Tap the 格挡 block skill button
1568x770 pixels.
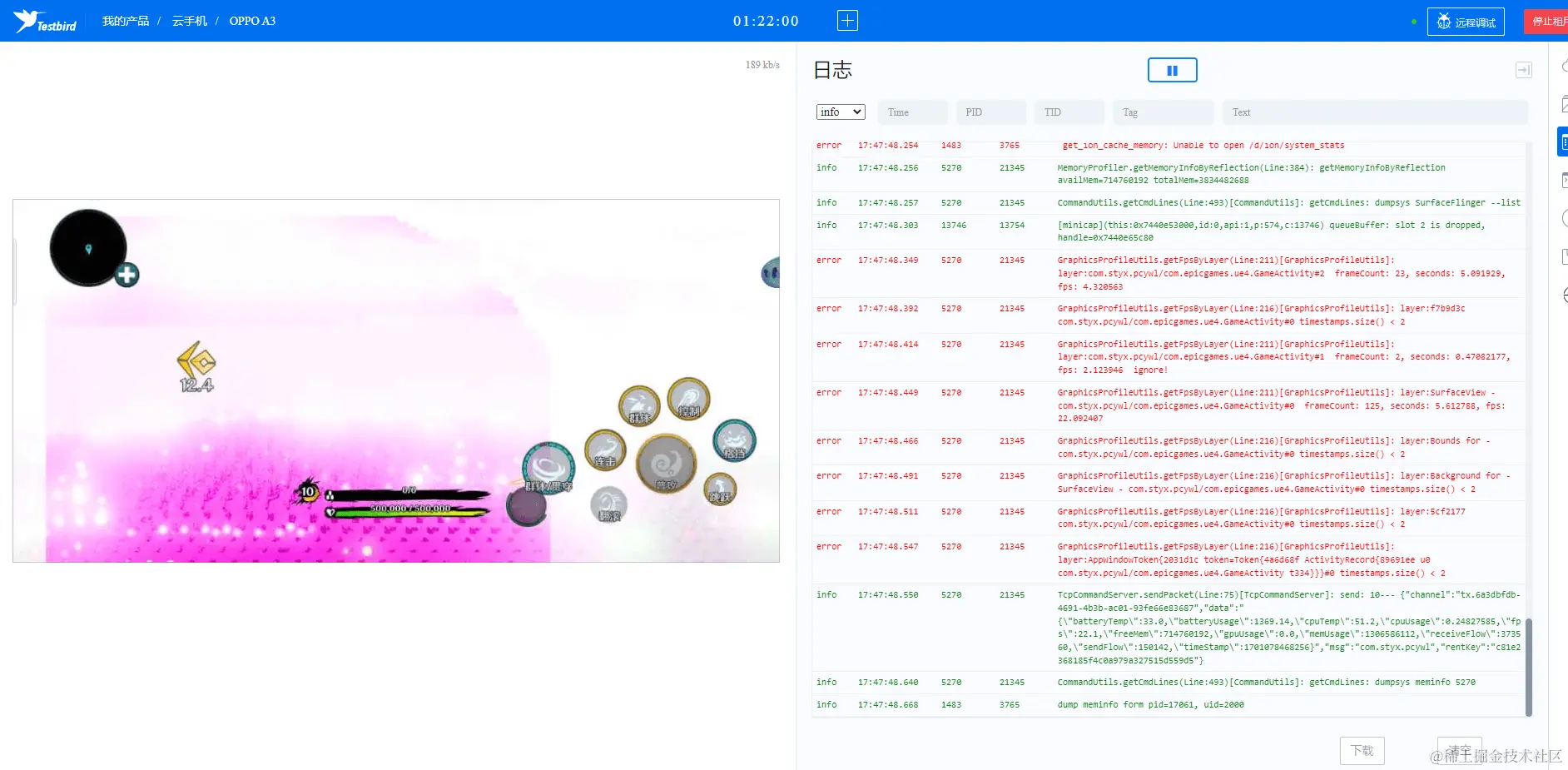[734, 441]
